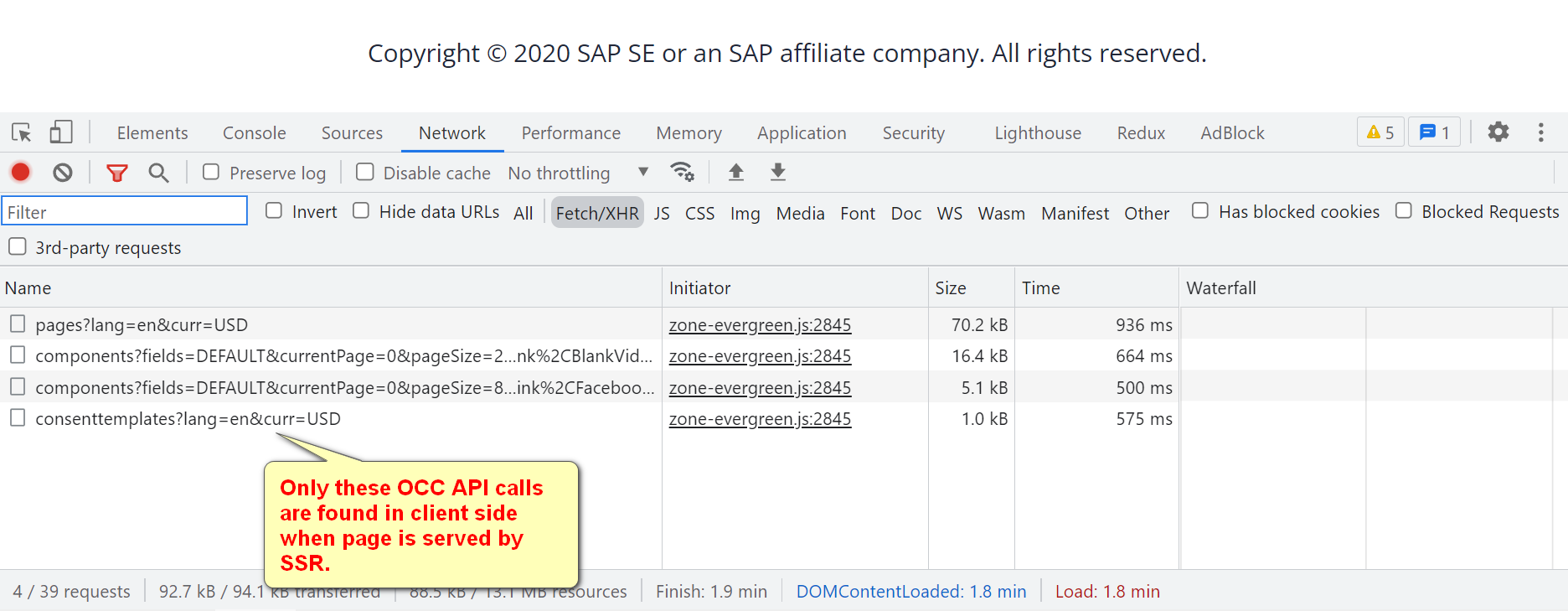
Task: Open the DevTools three-dot menu
Action: [1541, 132]
